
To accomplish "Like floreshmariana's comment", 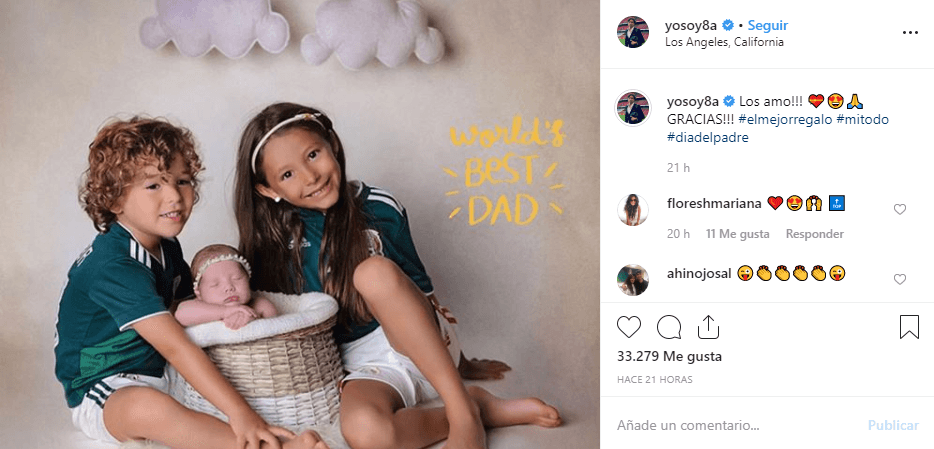I will point(899,209).
